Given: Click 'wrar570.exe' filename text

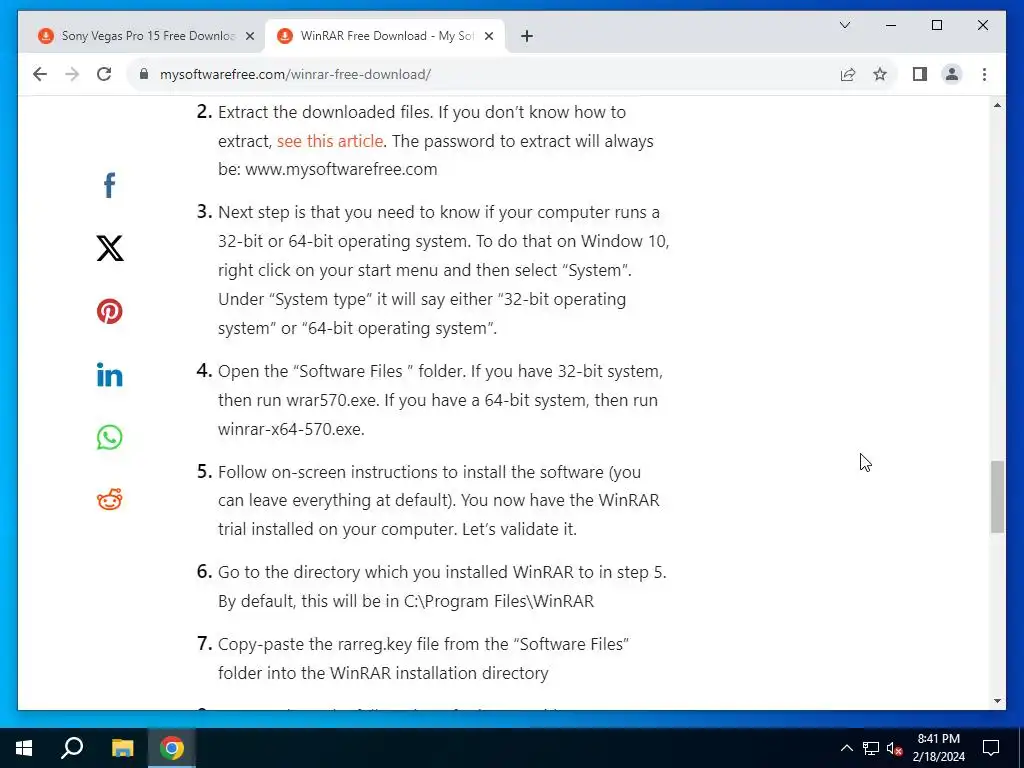Looking at the screenshot, I should point(332,400).
